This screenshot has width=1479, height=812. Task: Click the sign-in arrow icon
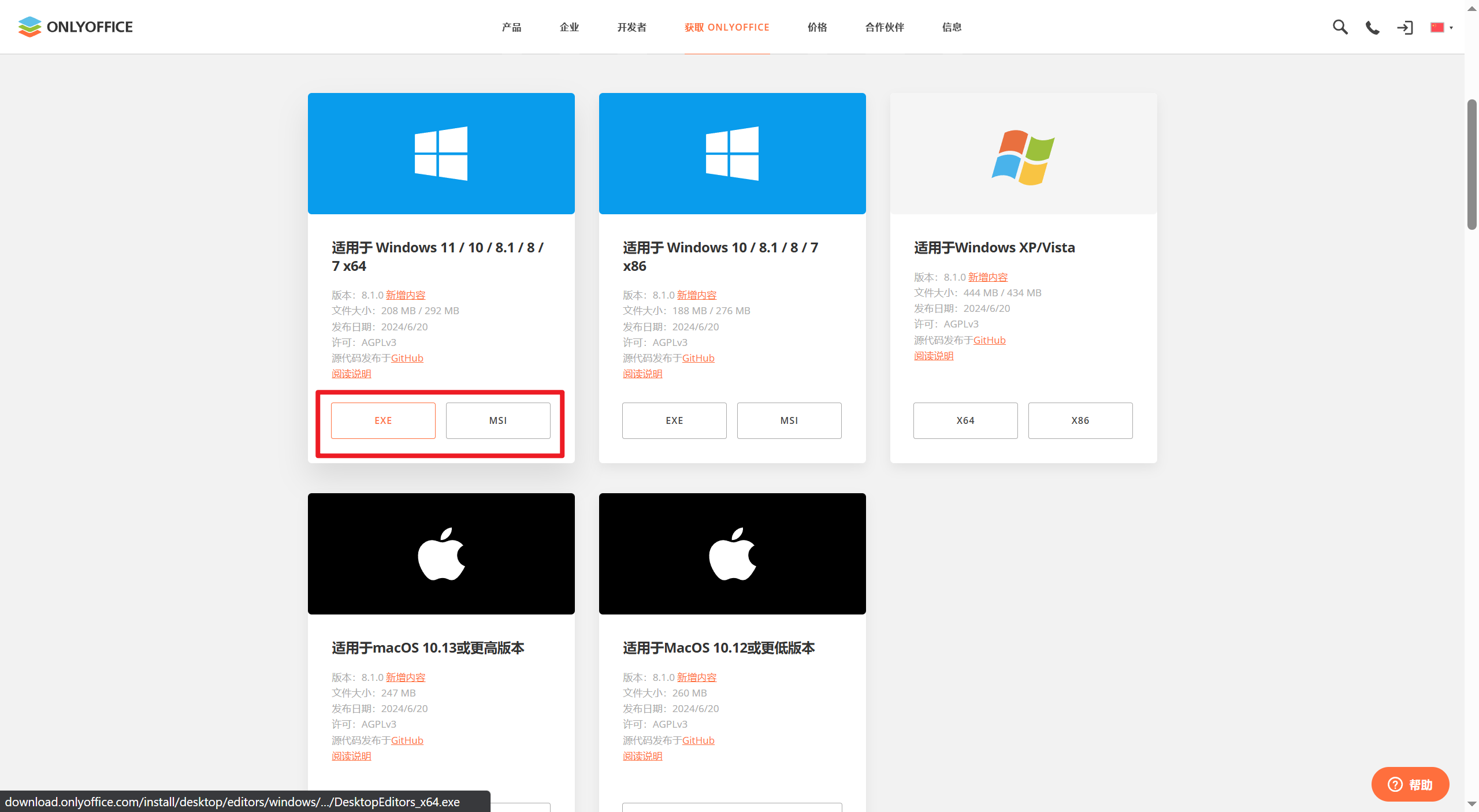(1404, 27)
